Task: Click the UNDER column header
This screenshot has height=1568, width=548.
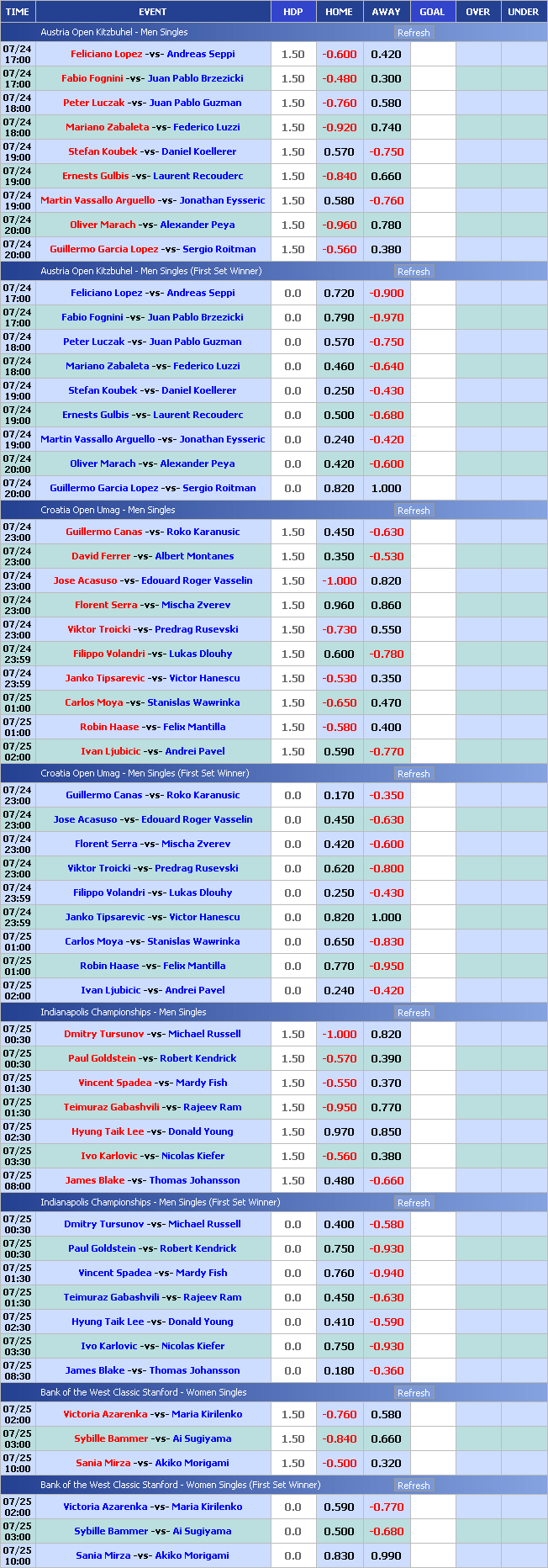Action: click(523, 12)
